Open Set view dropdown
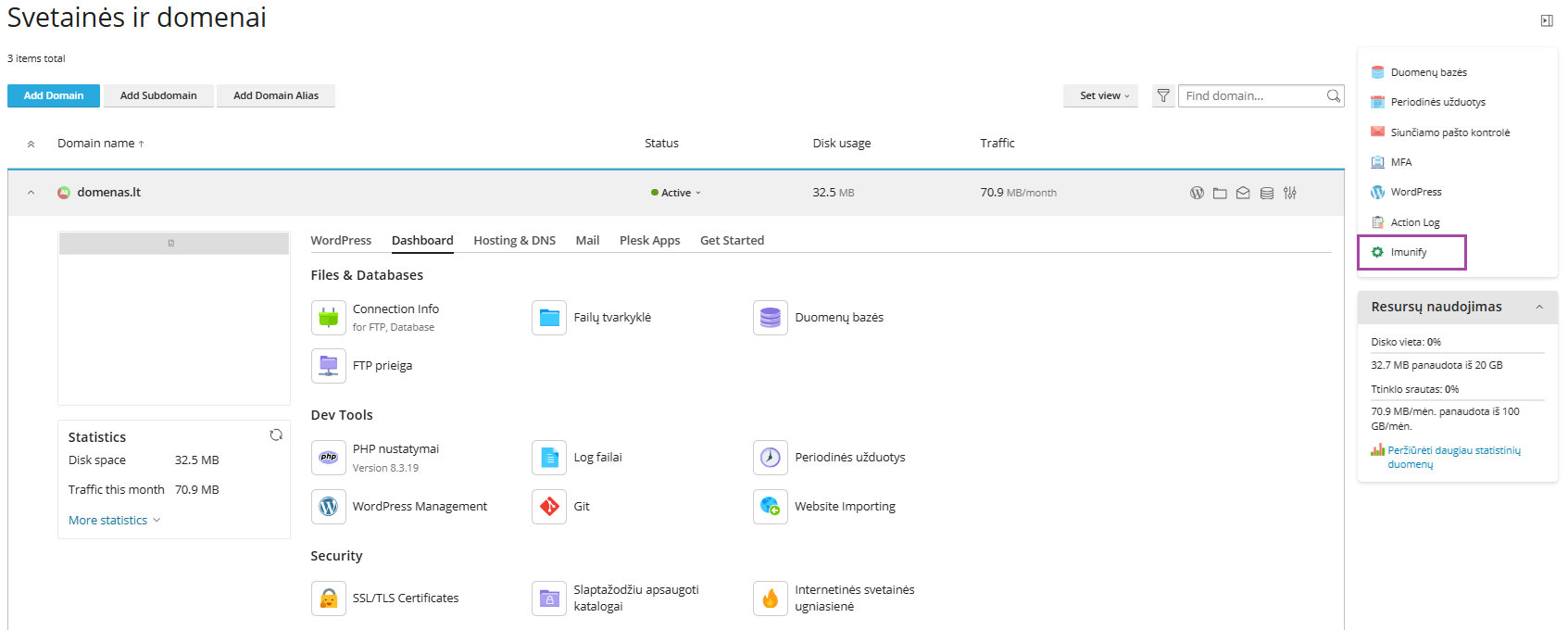Screen dimensions: 1568x630 (x=1102, y=95)
